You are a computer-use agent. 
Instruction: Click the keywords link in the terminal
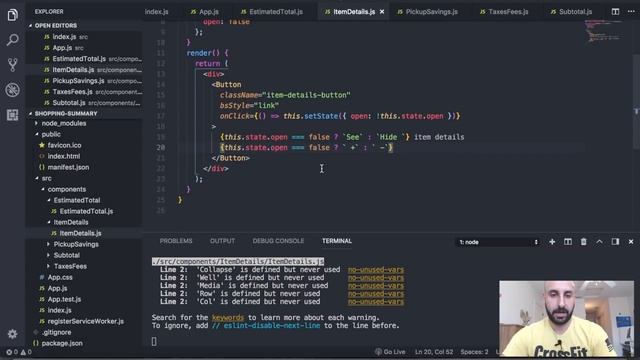228,318
